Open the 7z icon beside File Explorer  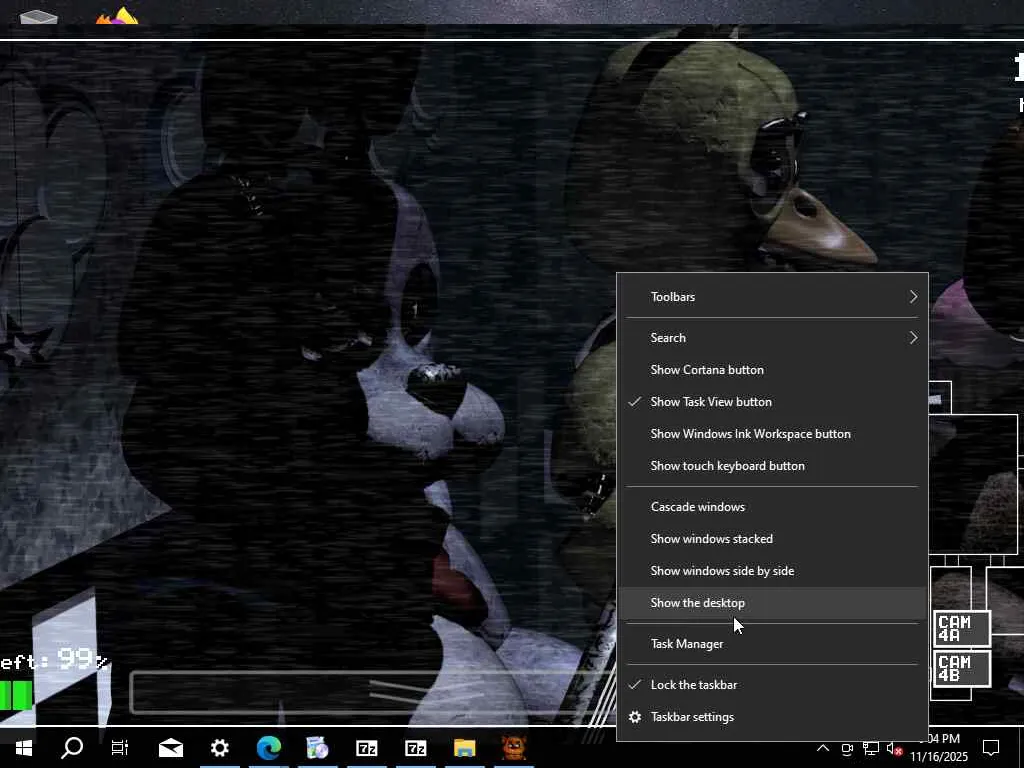415,747
